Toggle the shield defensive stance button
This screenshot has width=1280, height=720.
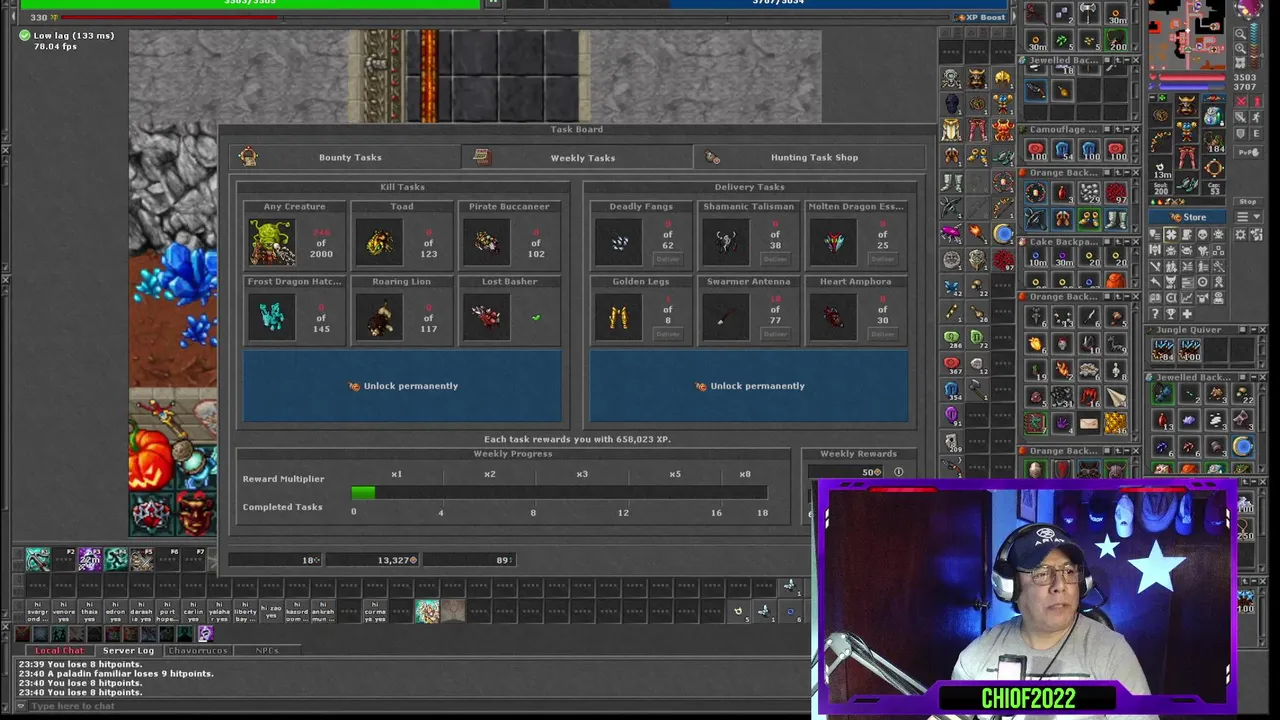coord(1241,133)
